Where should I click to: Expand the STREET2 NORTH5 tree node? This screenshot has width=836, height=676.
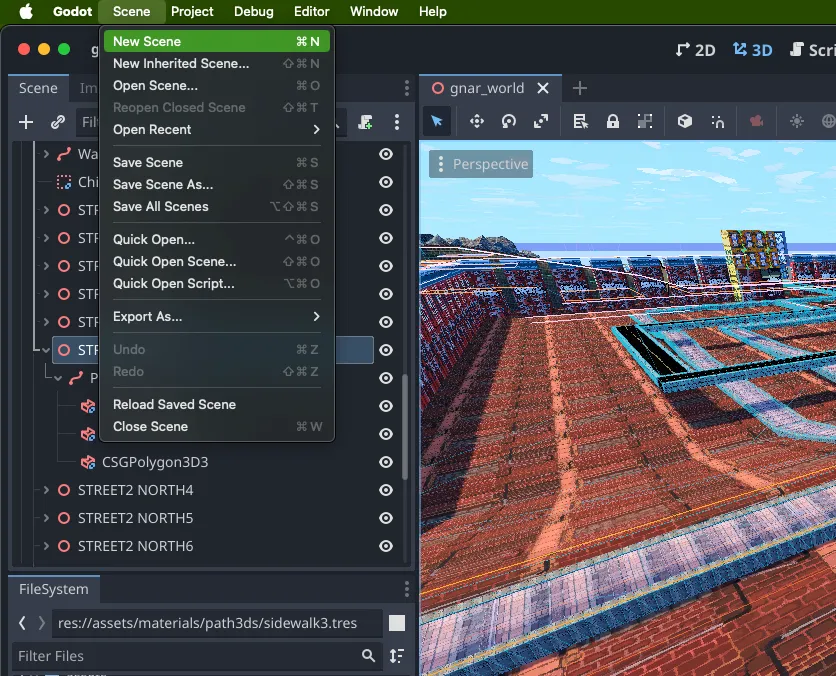(x=46, y=518)
